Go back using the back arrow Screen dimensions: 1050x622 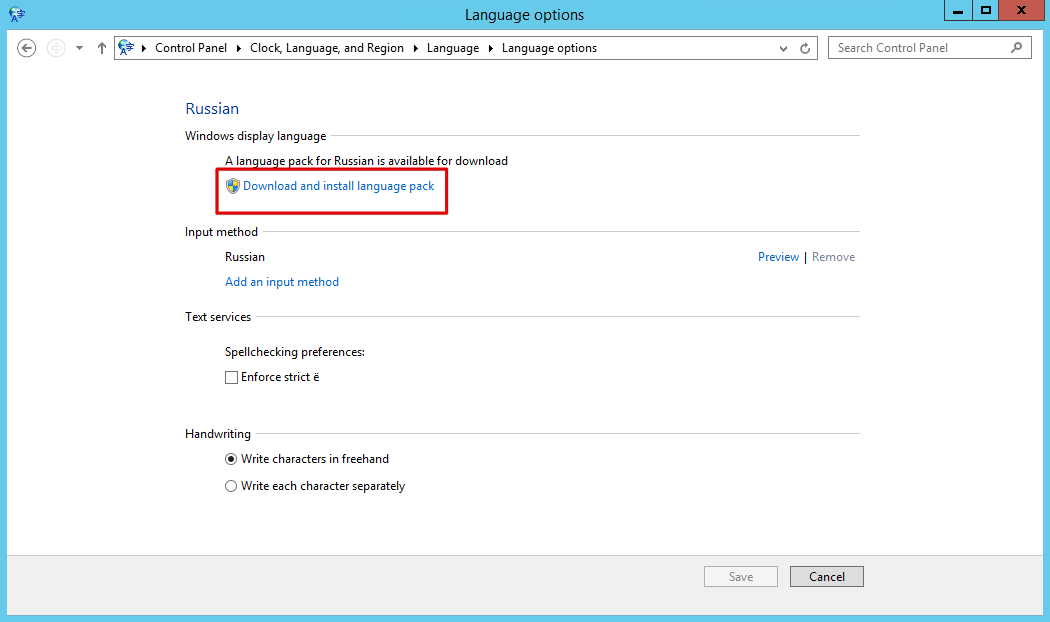point(27,48)
